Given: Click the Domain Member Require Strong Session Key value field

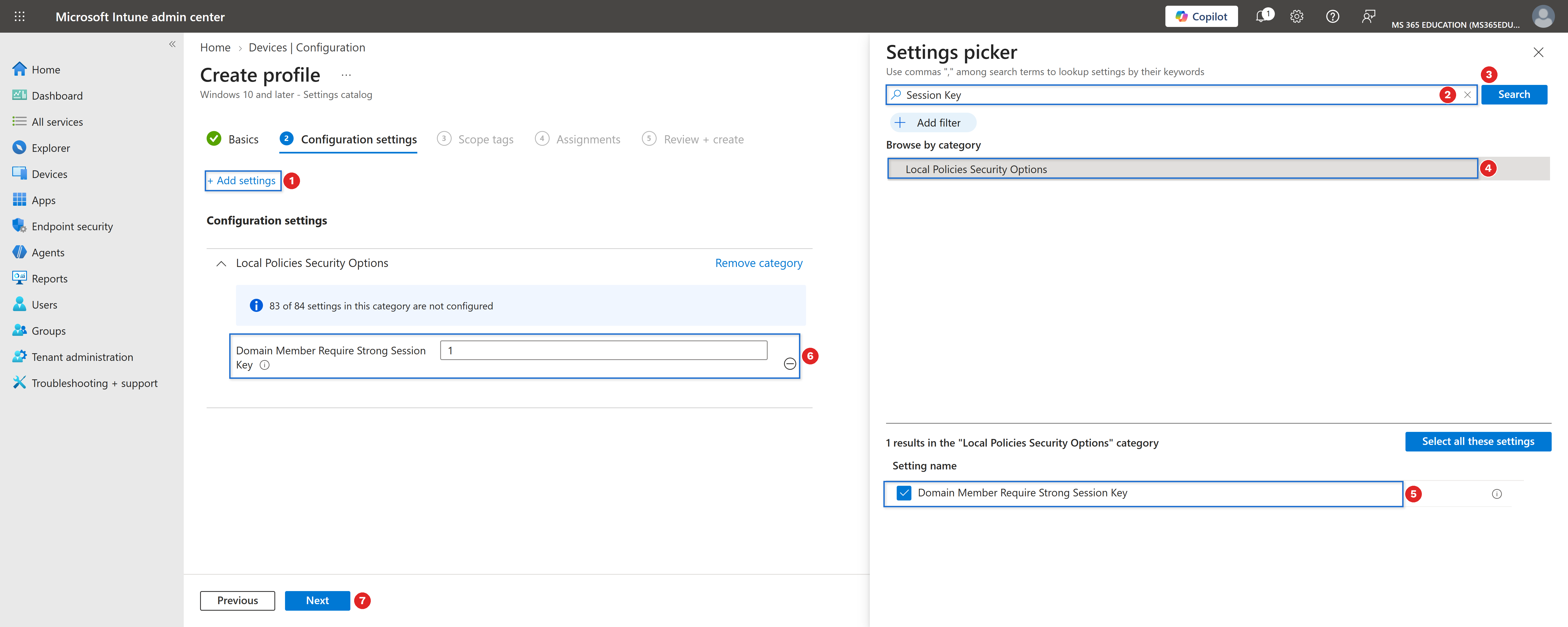Looking at the screenshot, I should coord(603,351).
